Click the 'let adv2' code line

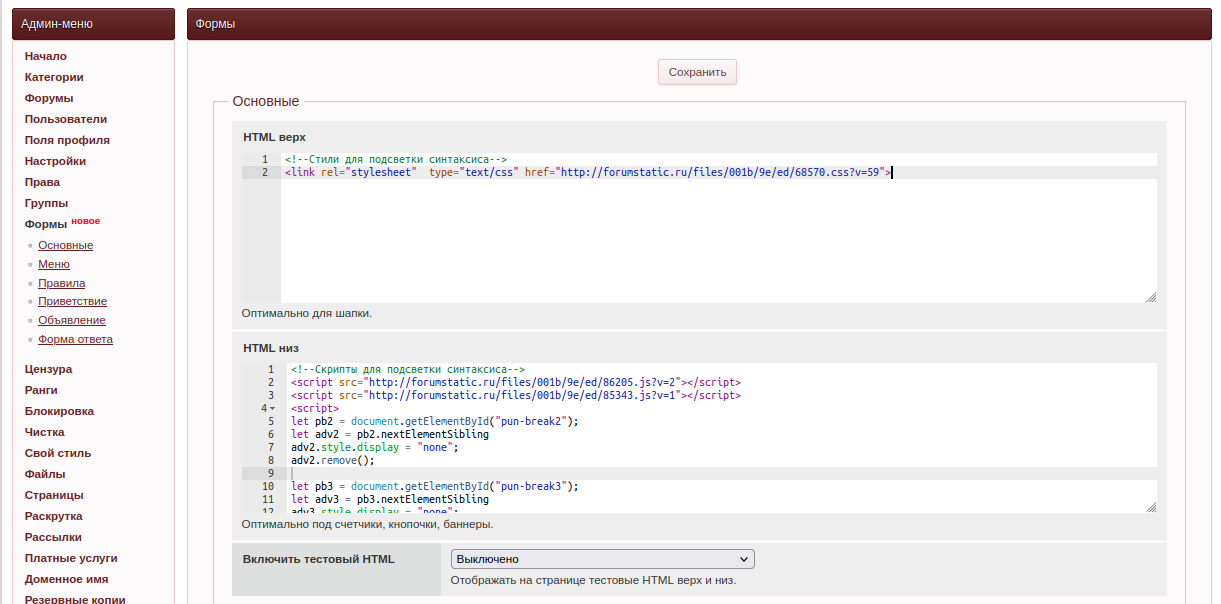[x=390, y=434]
